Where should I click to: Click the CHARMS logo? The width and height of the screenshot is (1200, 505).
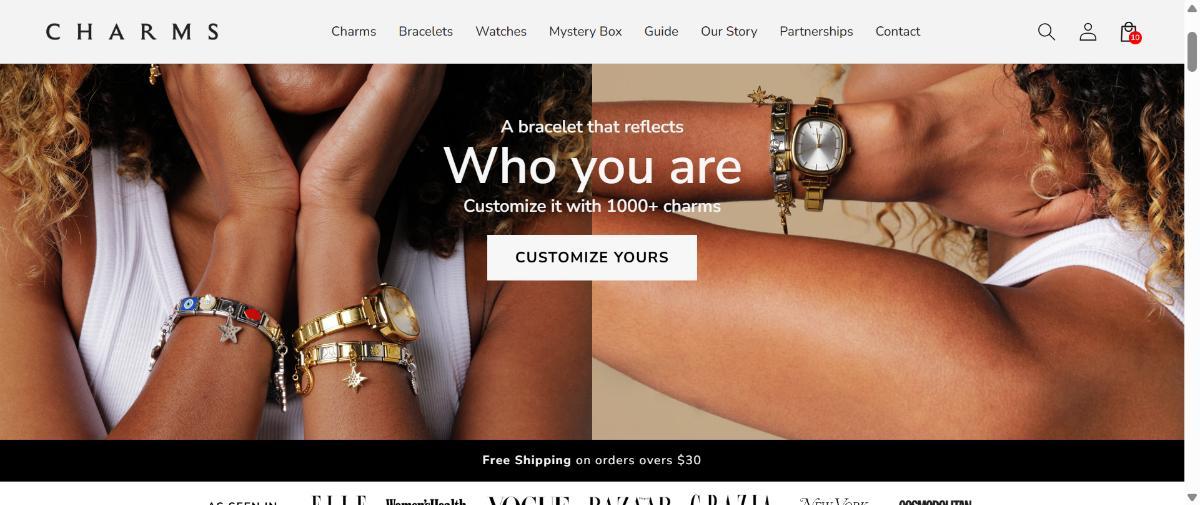click(x=132, y=32)
